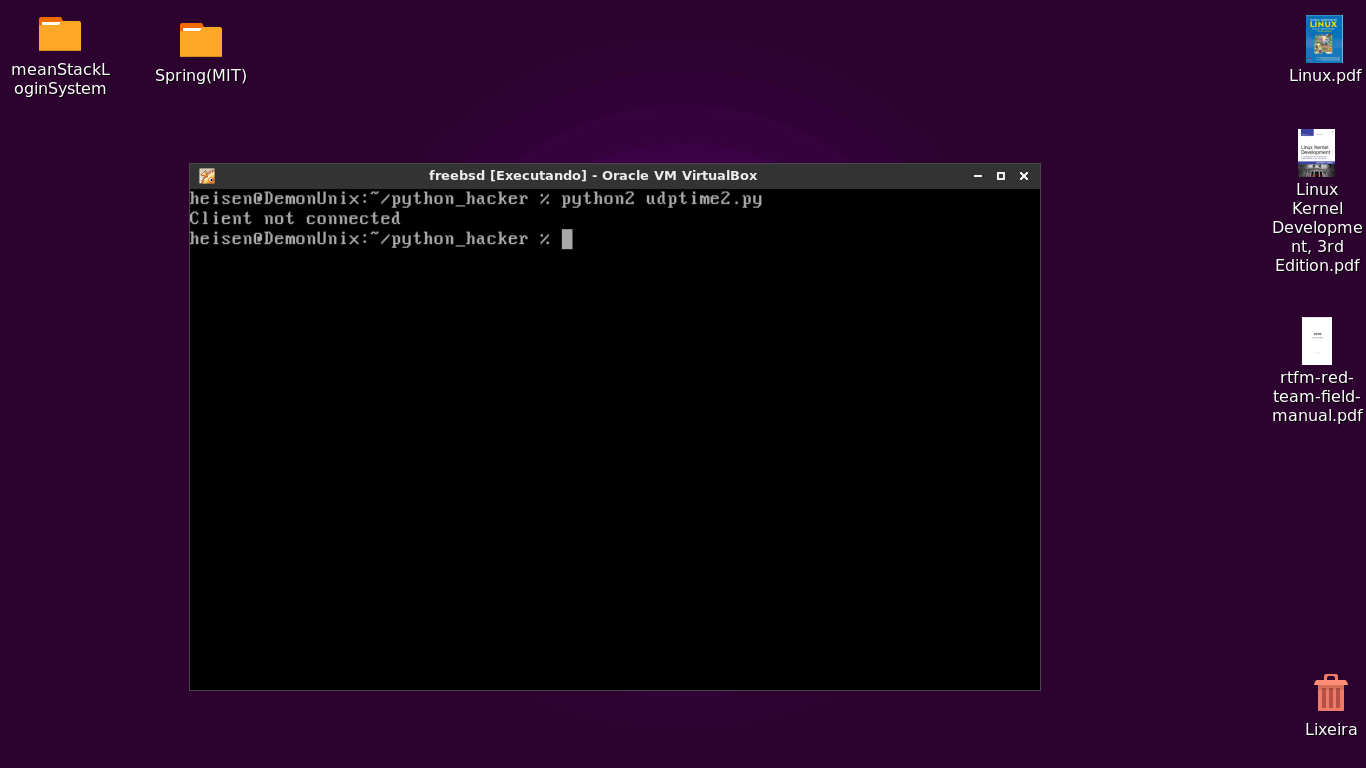Click the 'python2 udptime2.py' command text
The height and width of the screenshot is (768, 1366).
661,199
